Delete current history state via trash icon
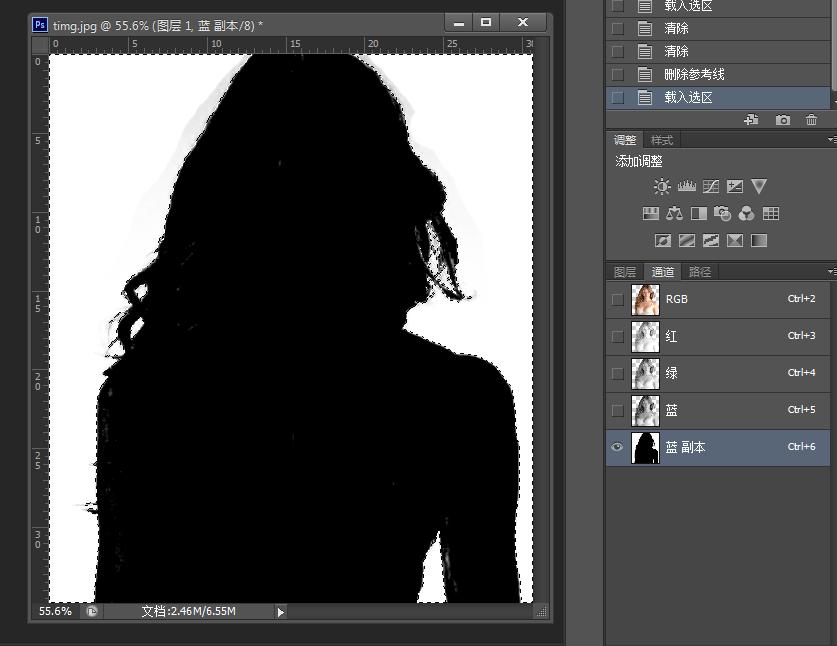Image resolution: width=837 pixels, height=646 pixels. (x=811, y=120)
